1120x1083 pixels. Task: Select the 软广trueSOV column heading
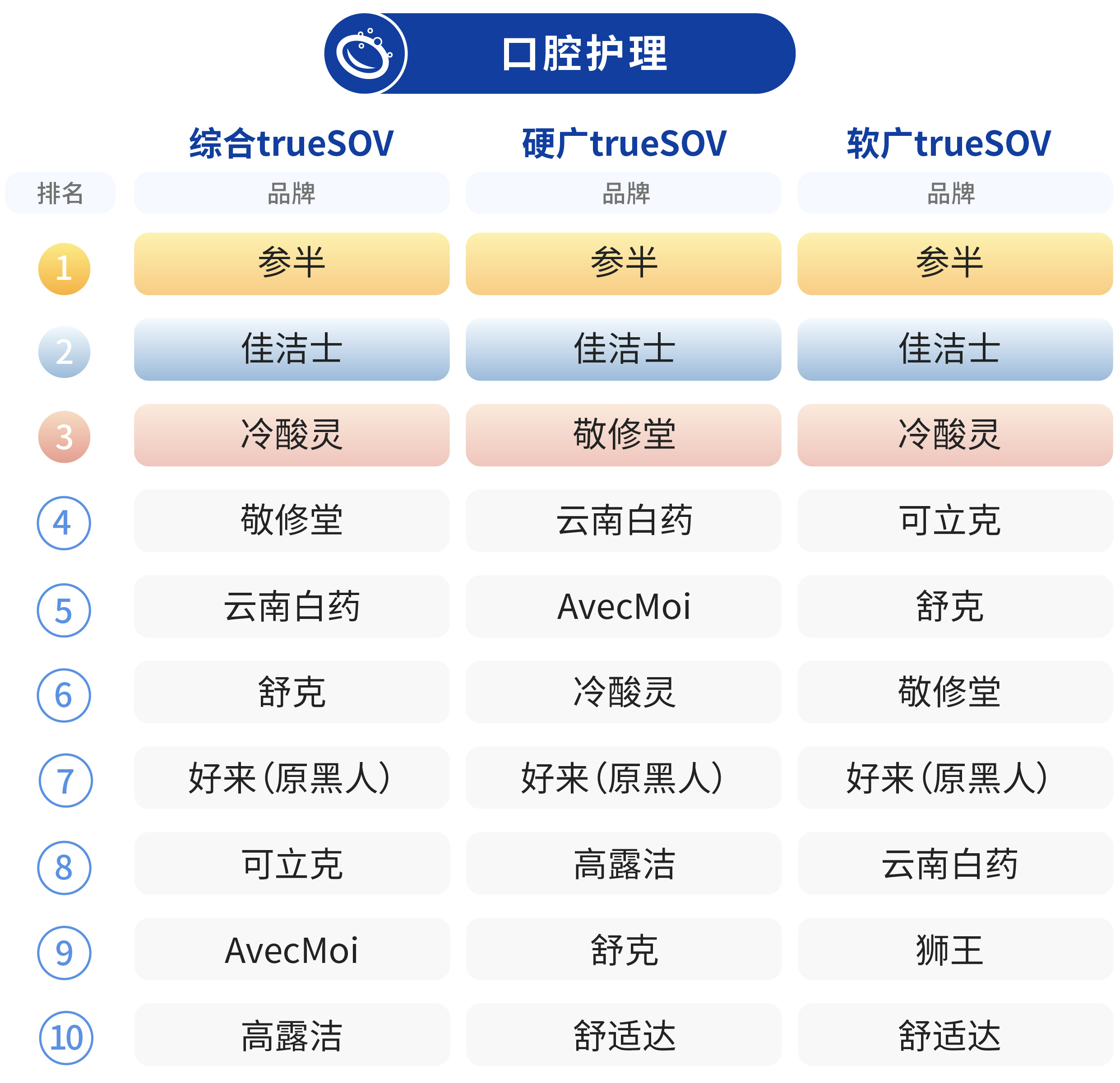tap(949, 143)
